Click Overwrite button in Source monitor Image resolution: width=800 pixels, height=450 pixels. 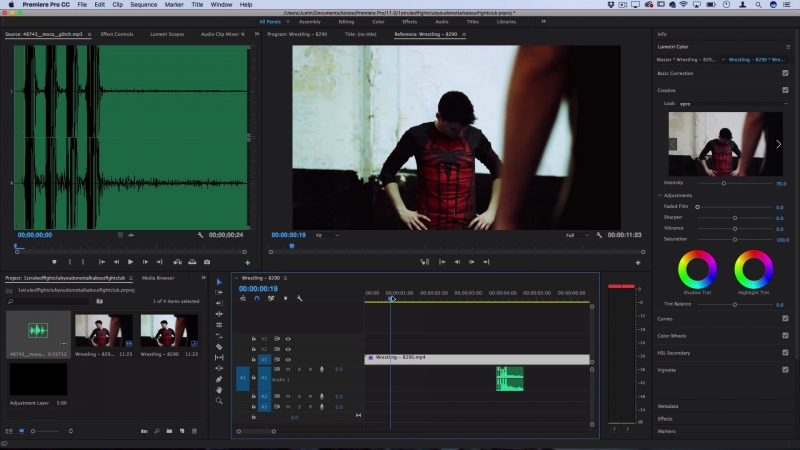(x=192, y=262)
